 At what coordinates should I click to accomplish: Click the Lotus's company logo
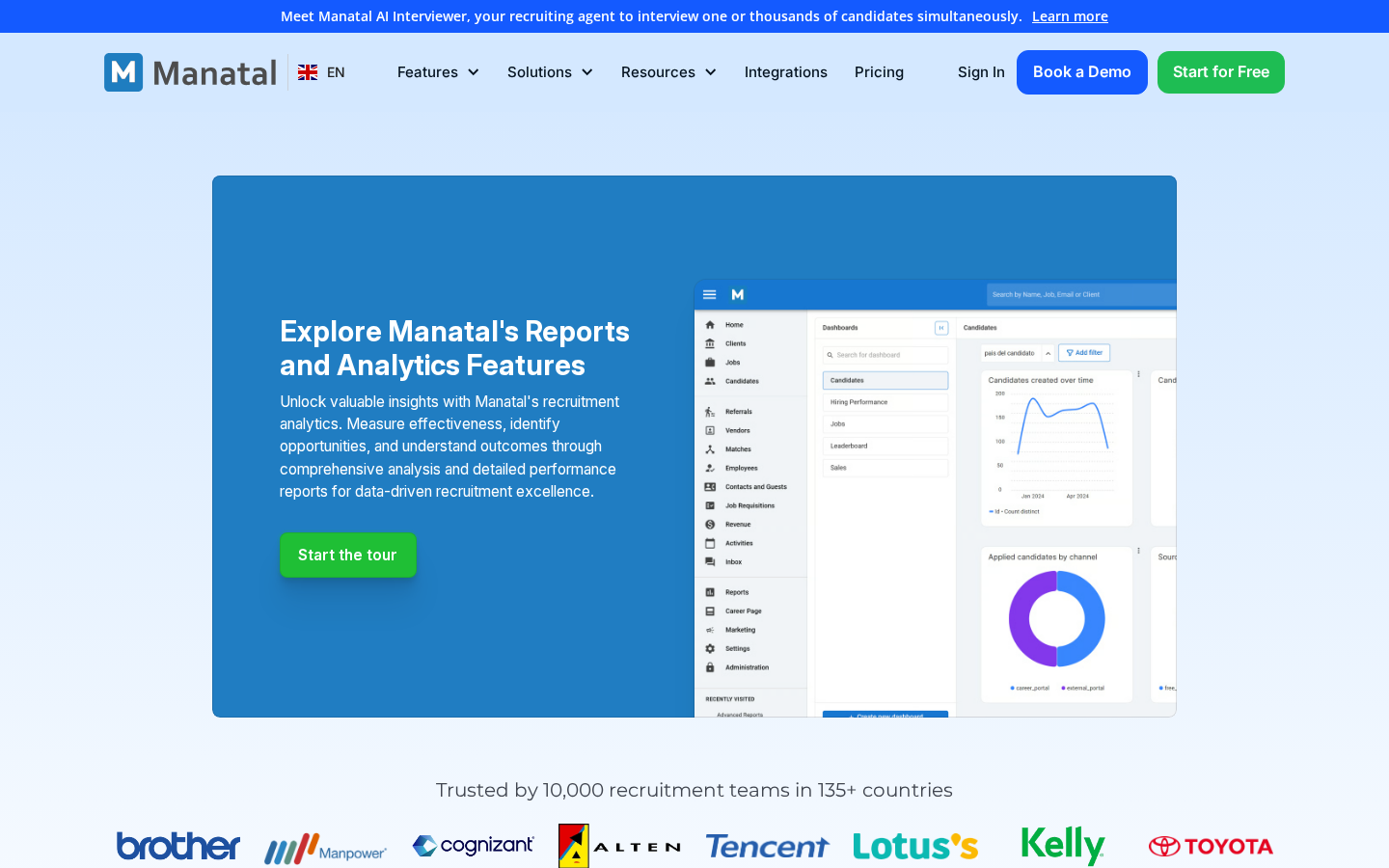coord(915,847)
